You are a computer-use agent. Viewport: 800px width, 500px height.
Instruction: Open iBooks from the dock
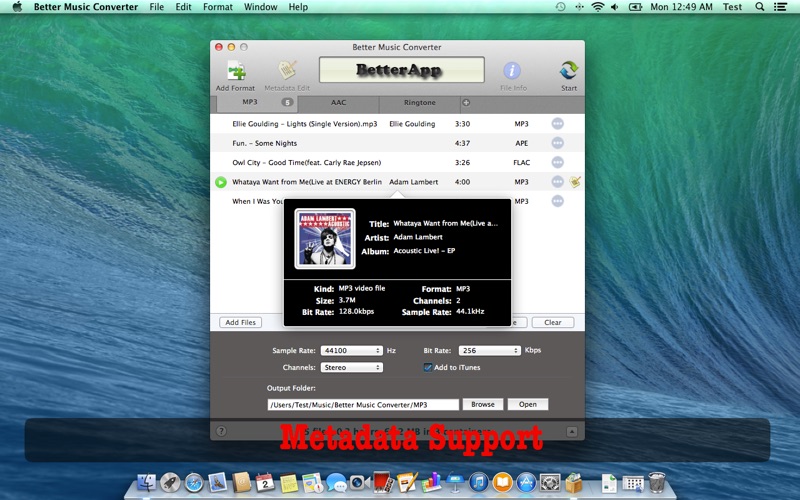coord(503,482)
